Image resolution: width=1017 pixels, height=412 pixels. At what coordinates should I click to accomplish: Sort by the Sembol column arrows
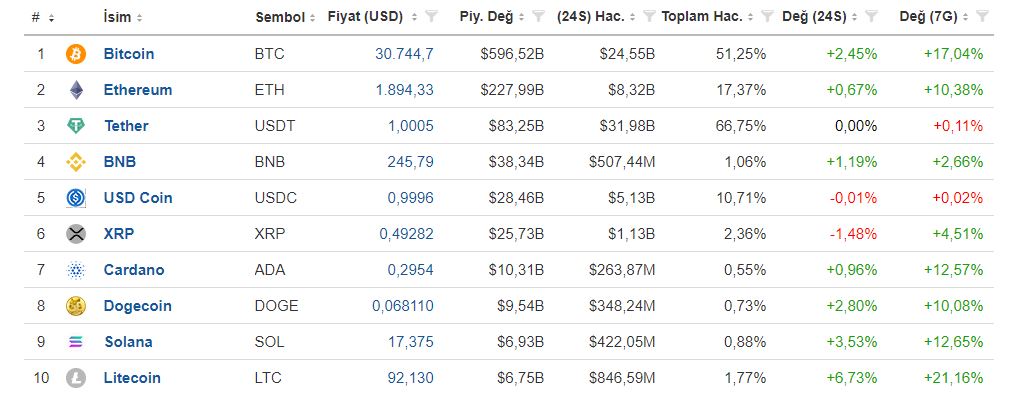pyautogui.click(x=313, y=18)
